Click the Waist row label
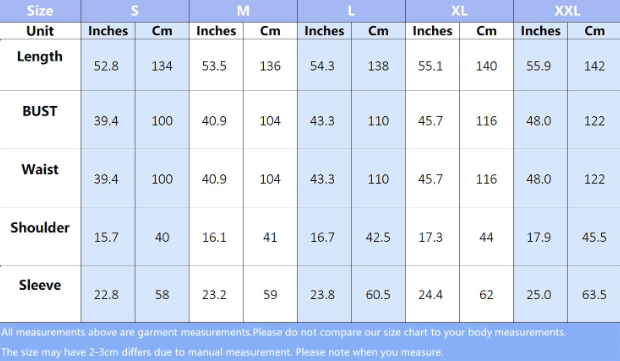620x361 pixels. [x=40, y=169]
